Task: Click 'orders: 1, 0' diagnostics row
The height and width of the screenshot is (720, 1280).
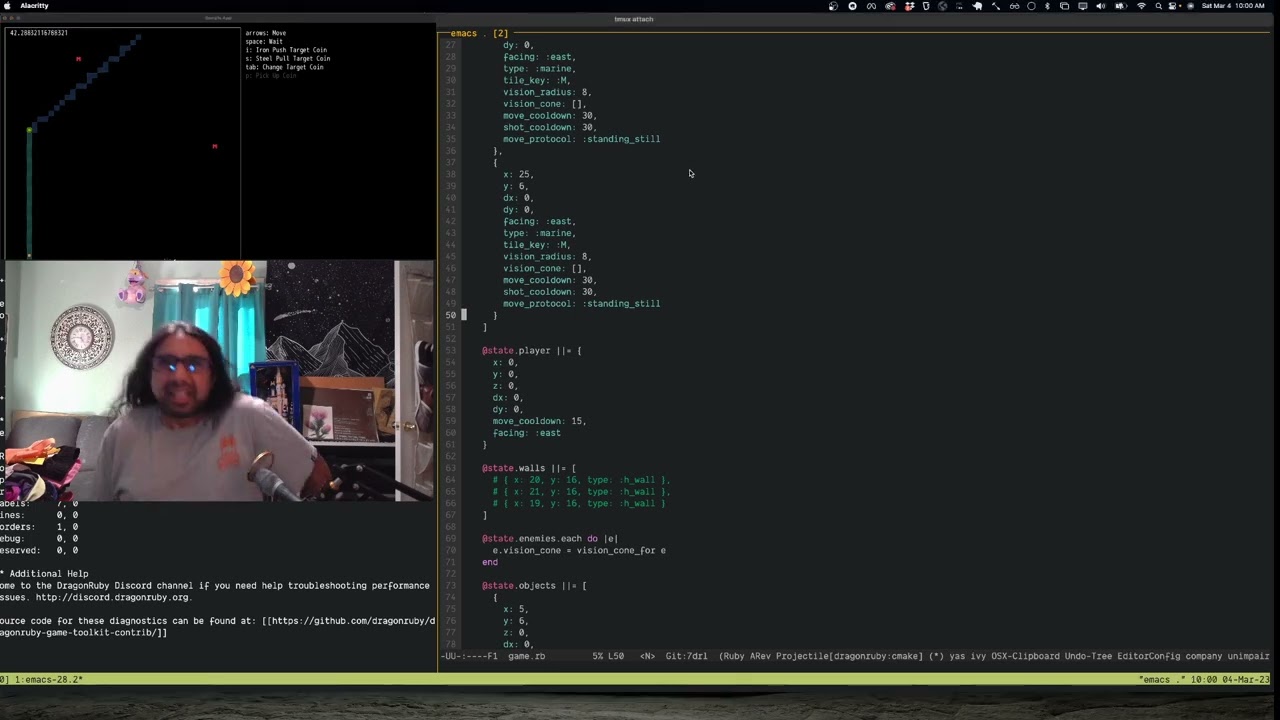Action: coord(39,527)
